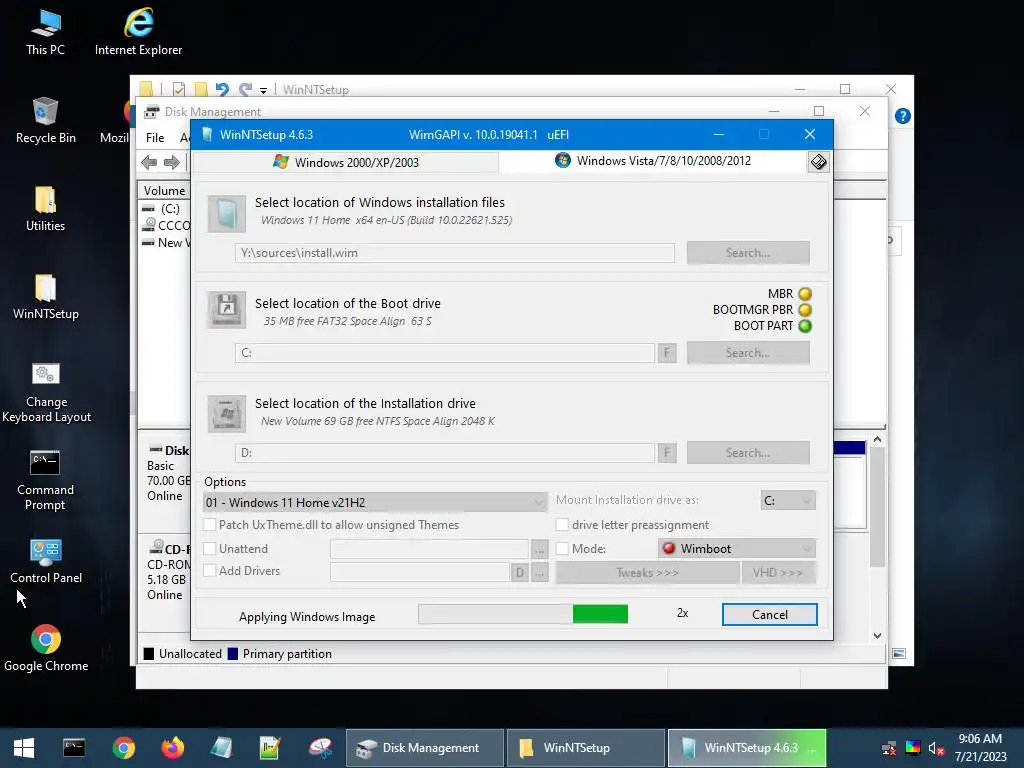This screenshot has width=1024, height=768.
Task: Open the Wimboot mode dropdown
Action: (737, 549)
